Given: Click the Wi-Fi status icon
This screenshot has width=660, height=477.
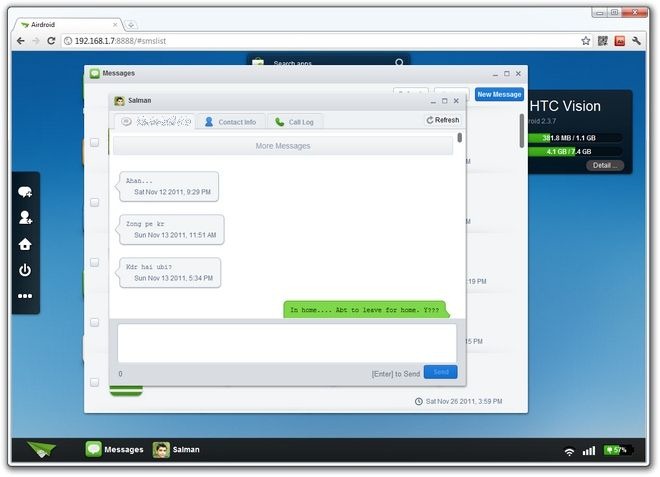Looking at the screenshot, I should tap(569, 451).
